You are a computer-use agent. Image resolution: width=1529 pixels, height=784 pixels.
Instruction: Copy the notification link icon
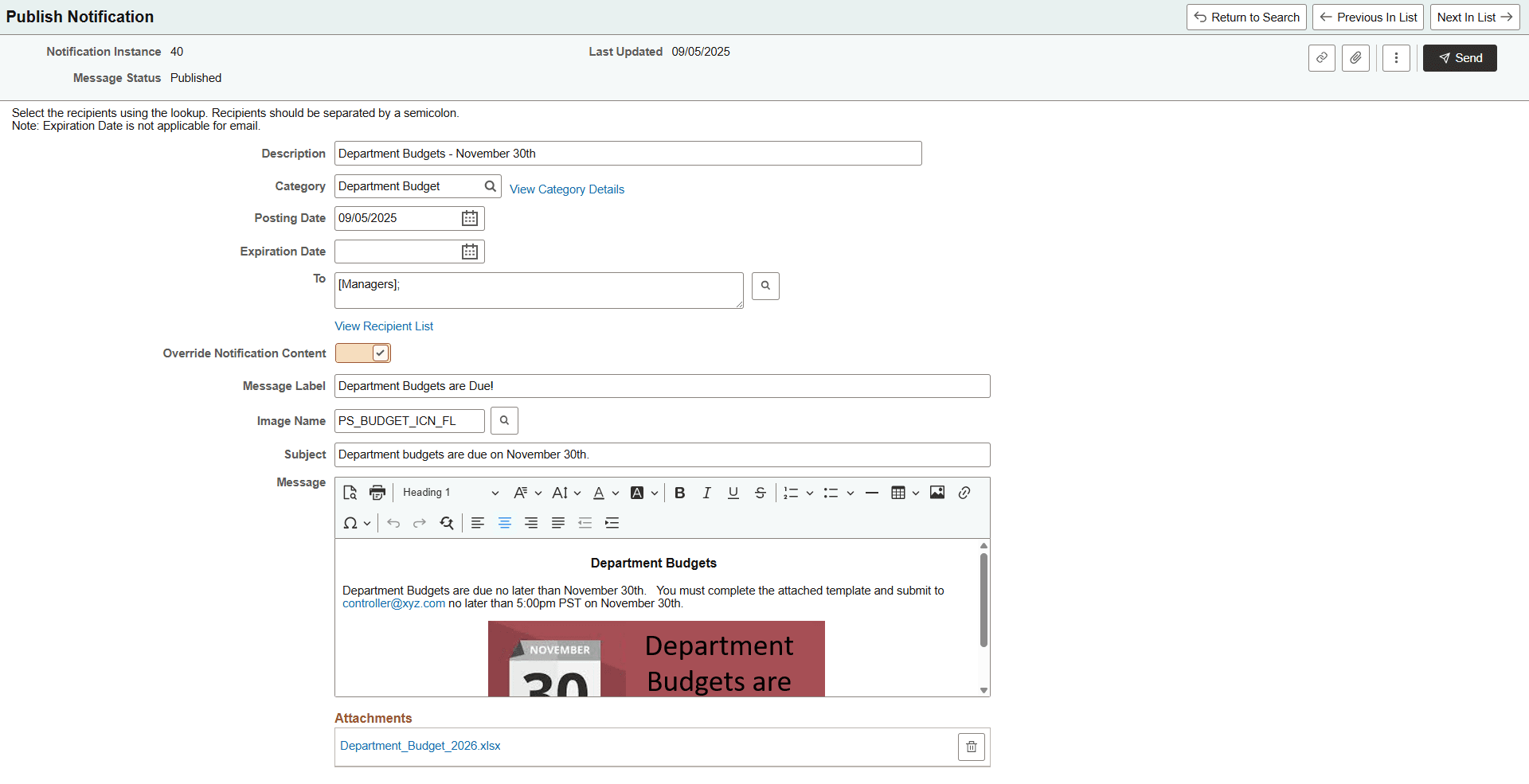[x=1322, y=57]
